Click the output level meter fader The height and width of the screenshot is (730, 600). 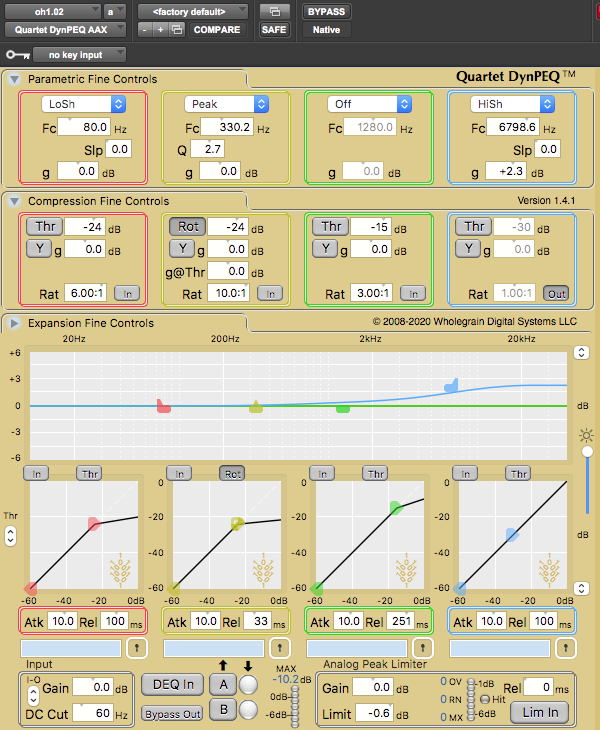pyautogui.click(x=295, y=707)
